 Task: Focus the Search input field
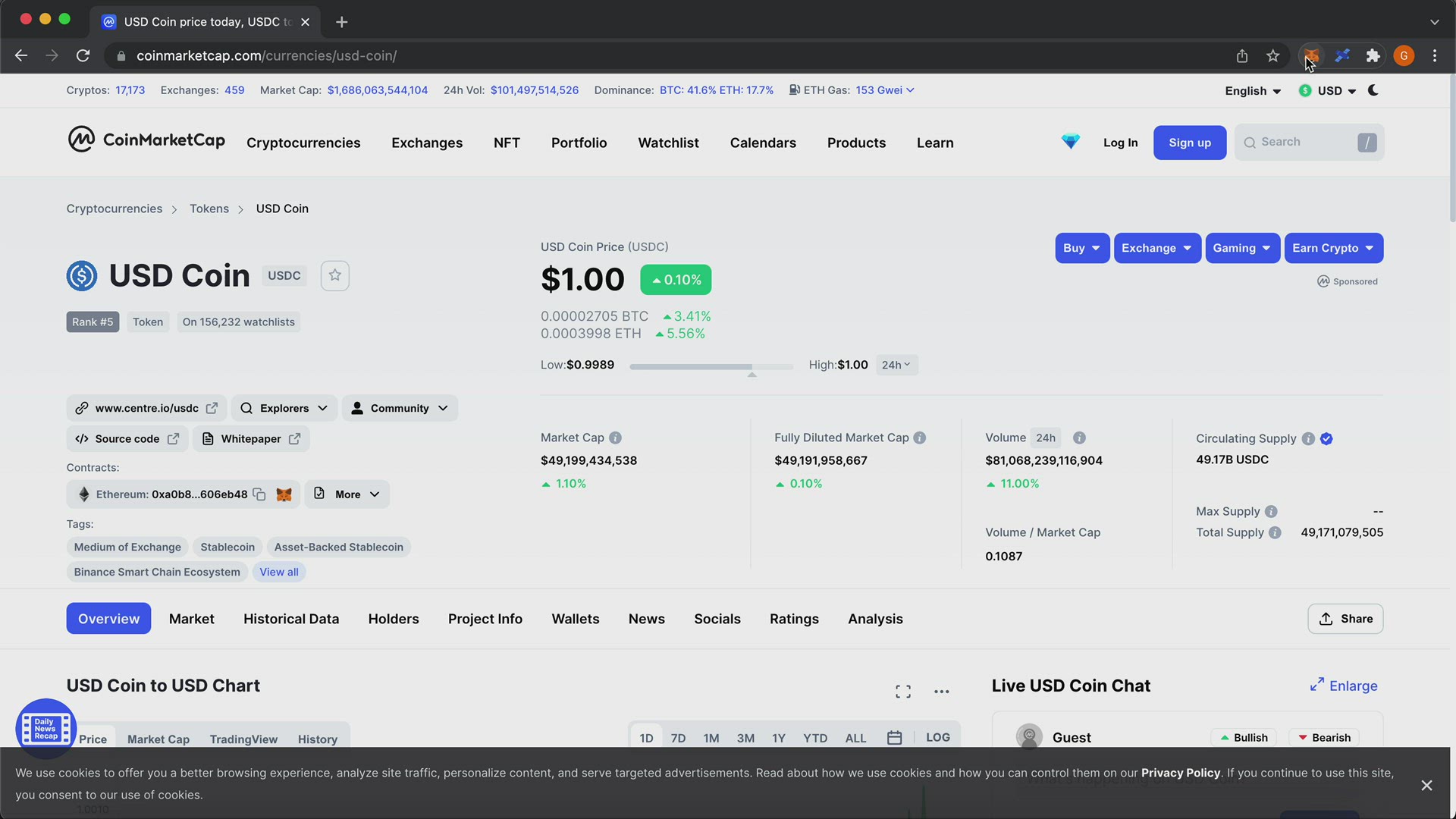(x=1310, y=142)
